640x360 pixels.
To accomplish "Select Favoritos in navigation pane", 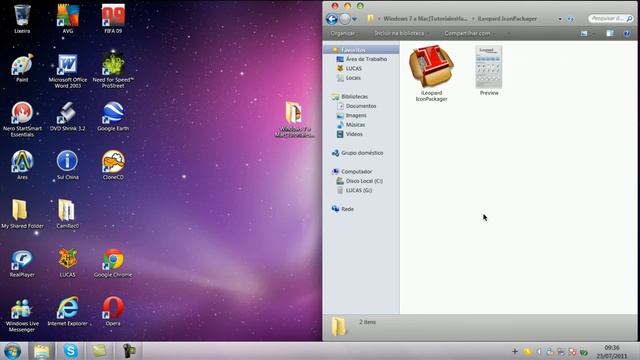I will [x=353, y=50].
